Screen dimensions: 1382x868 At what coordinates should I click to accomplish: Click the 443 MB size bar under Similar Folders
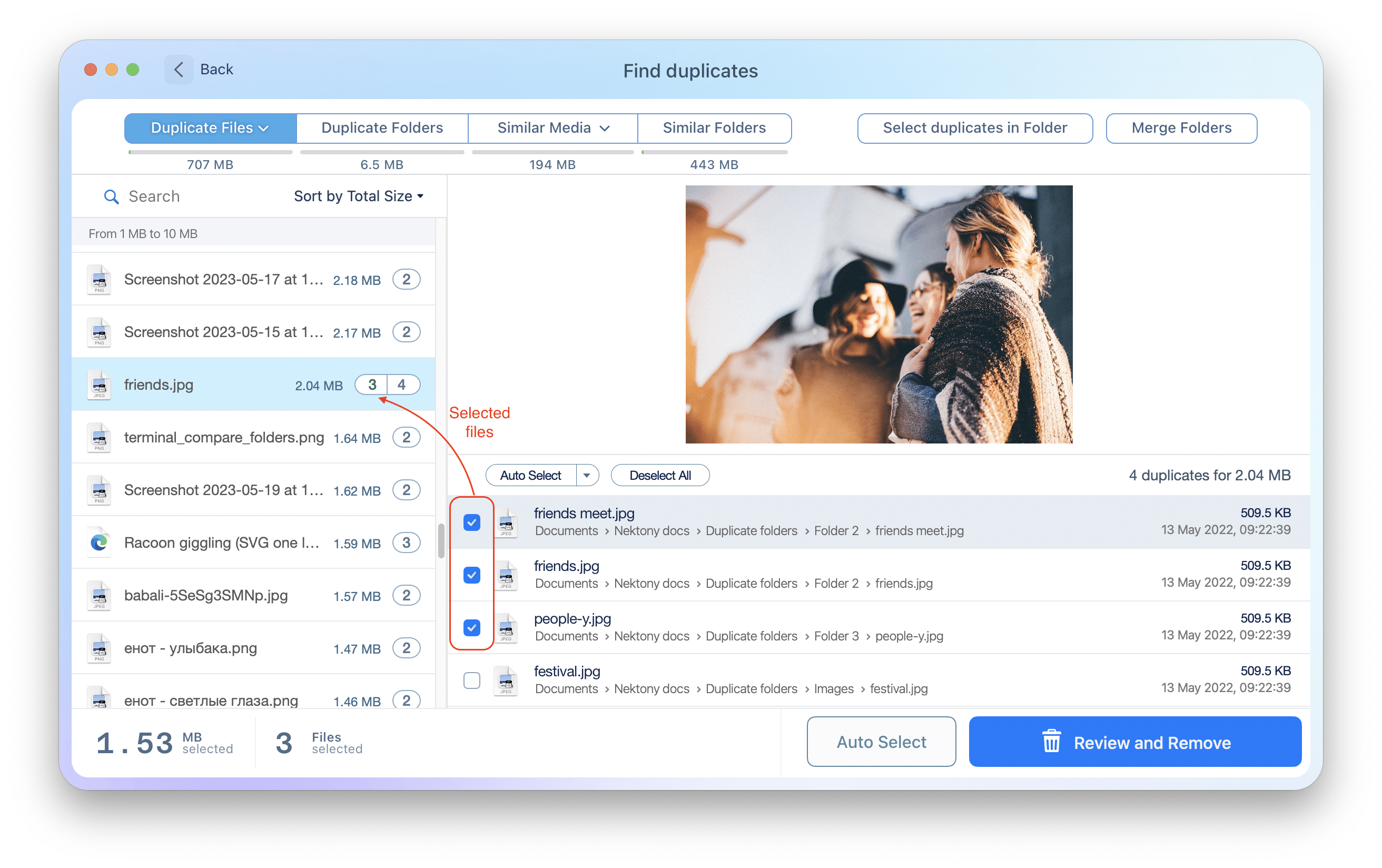click(715, 152)
